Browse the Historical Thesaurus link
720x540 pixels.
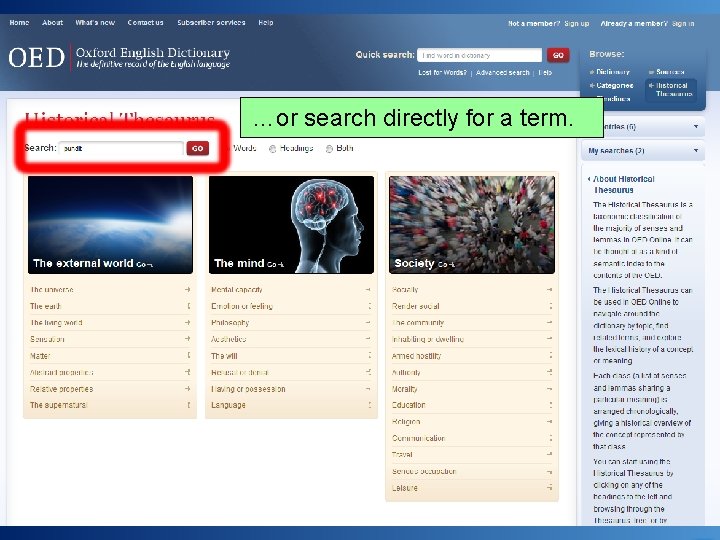[x=674, y=90]
